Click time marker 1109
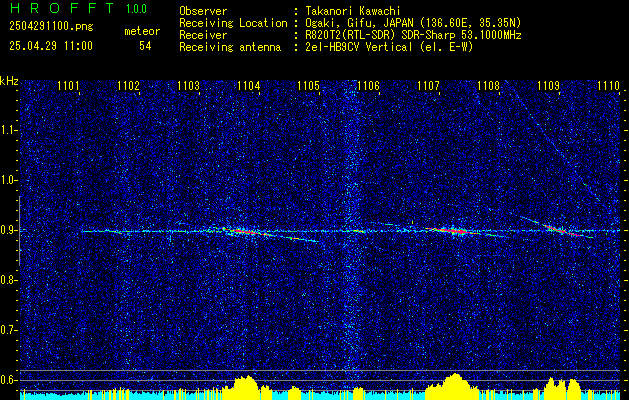 pyautogui.click(x=548, y=86)
